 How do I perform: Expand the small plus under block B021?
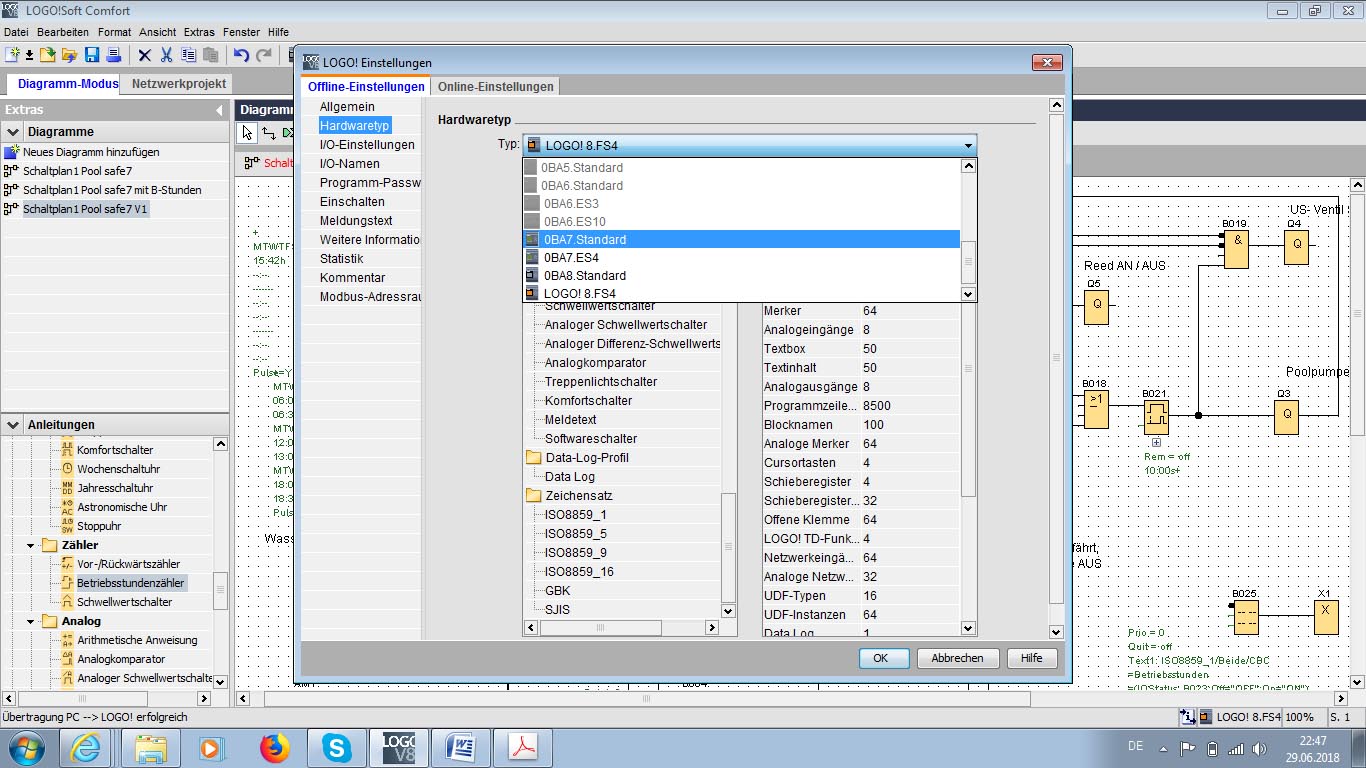[x=1156, y=442]
